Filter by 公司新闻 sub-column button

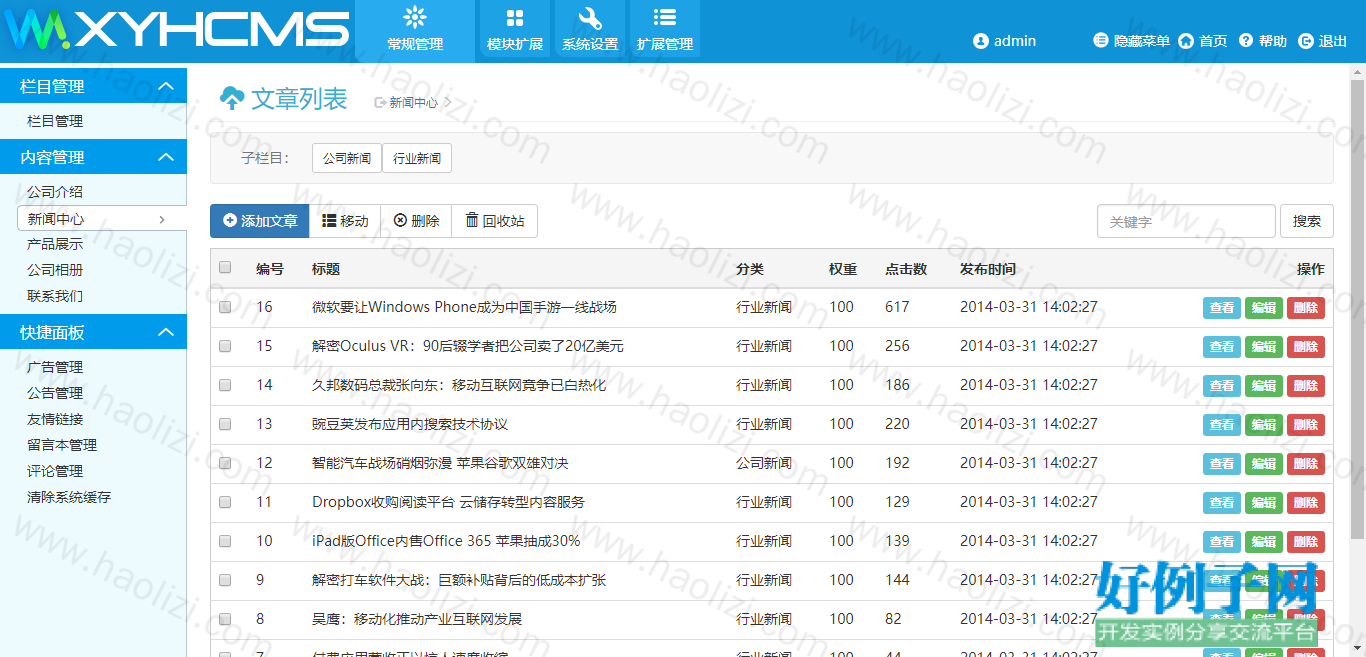[x=347, y=158]
